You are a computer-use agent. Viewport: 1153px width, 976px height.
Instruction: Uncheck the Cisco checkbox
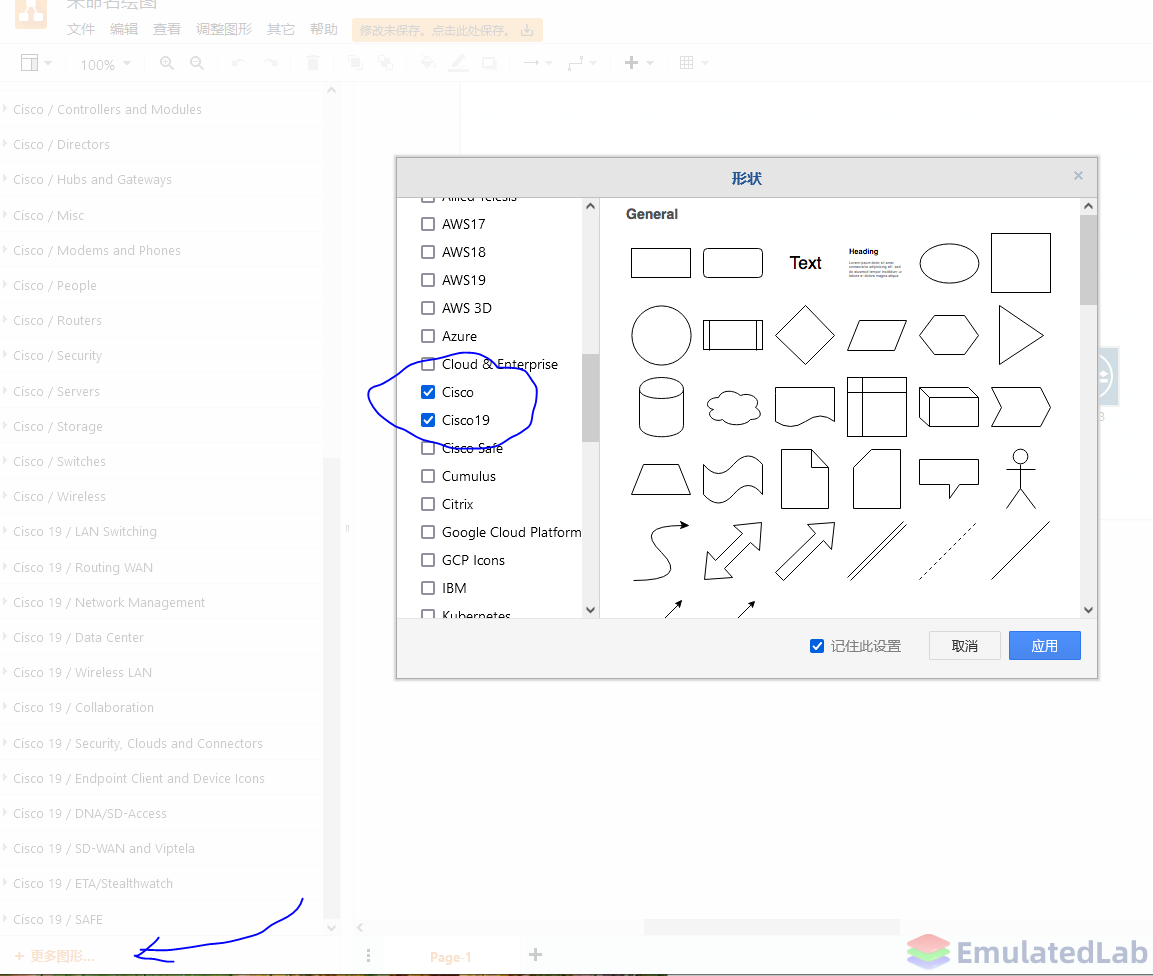[428, 392]
